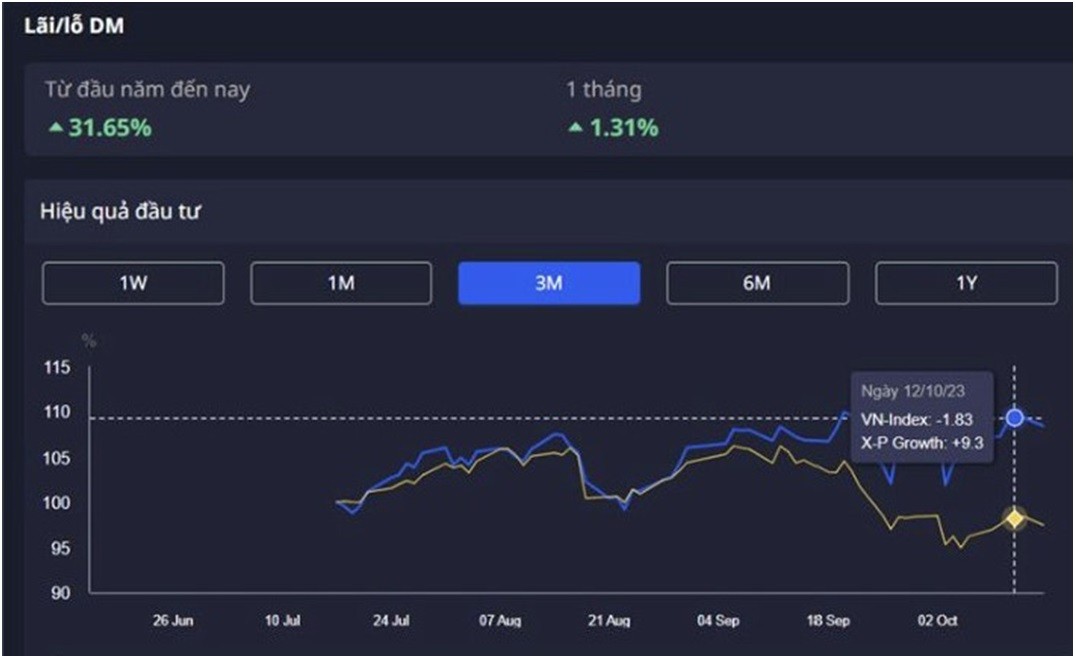Click the green up arrow beside 31.65%
Viewport: 1076px width, 656px height.
55,128
